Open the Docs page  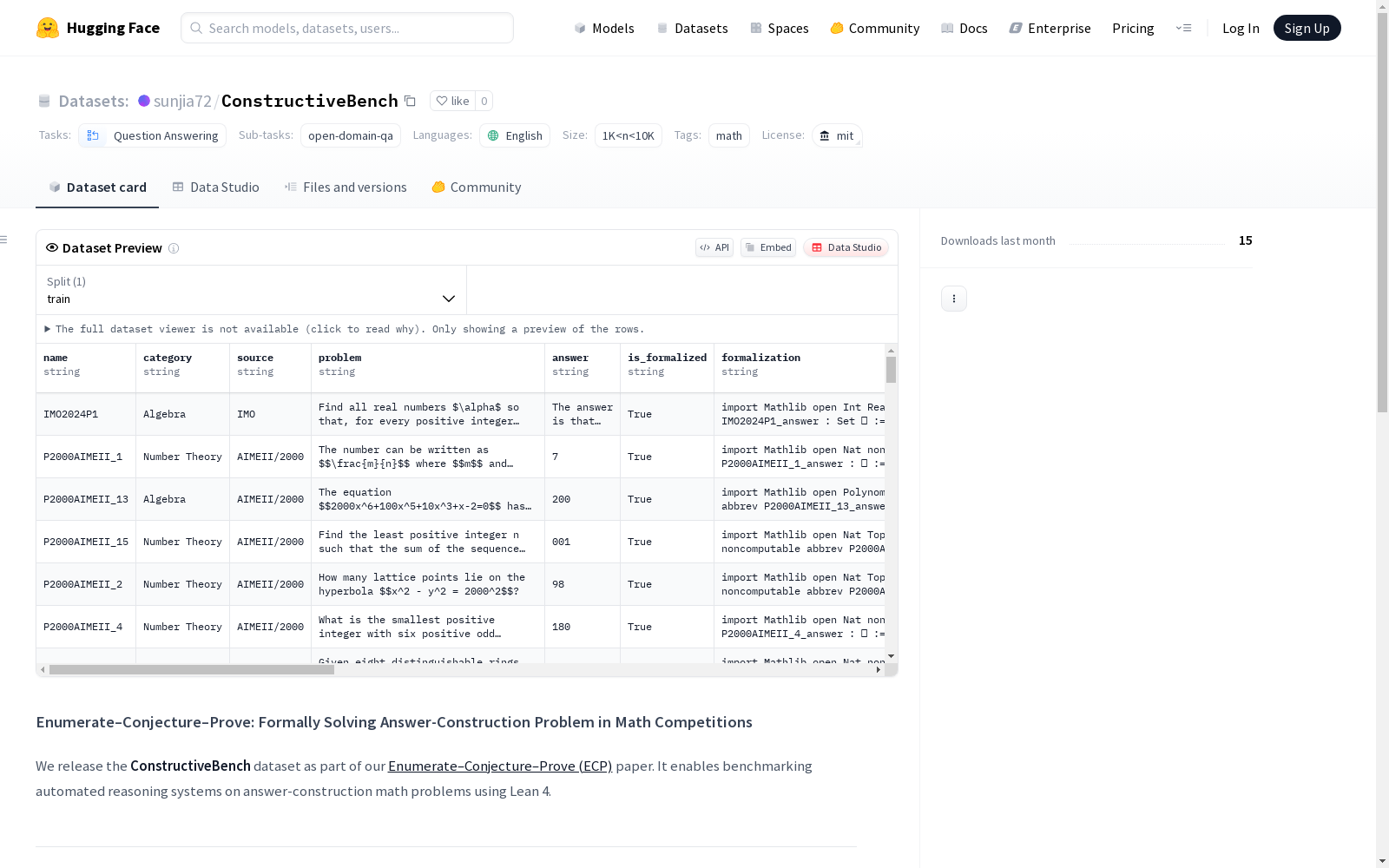[964, 28]
